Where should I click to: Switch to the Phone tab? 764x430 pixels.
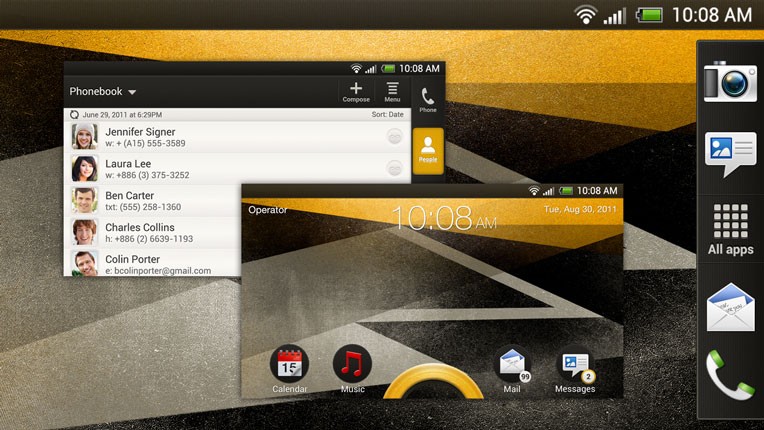(x=427, y=101)
